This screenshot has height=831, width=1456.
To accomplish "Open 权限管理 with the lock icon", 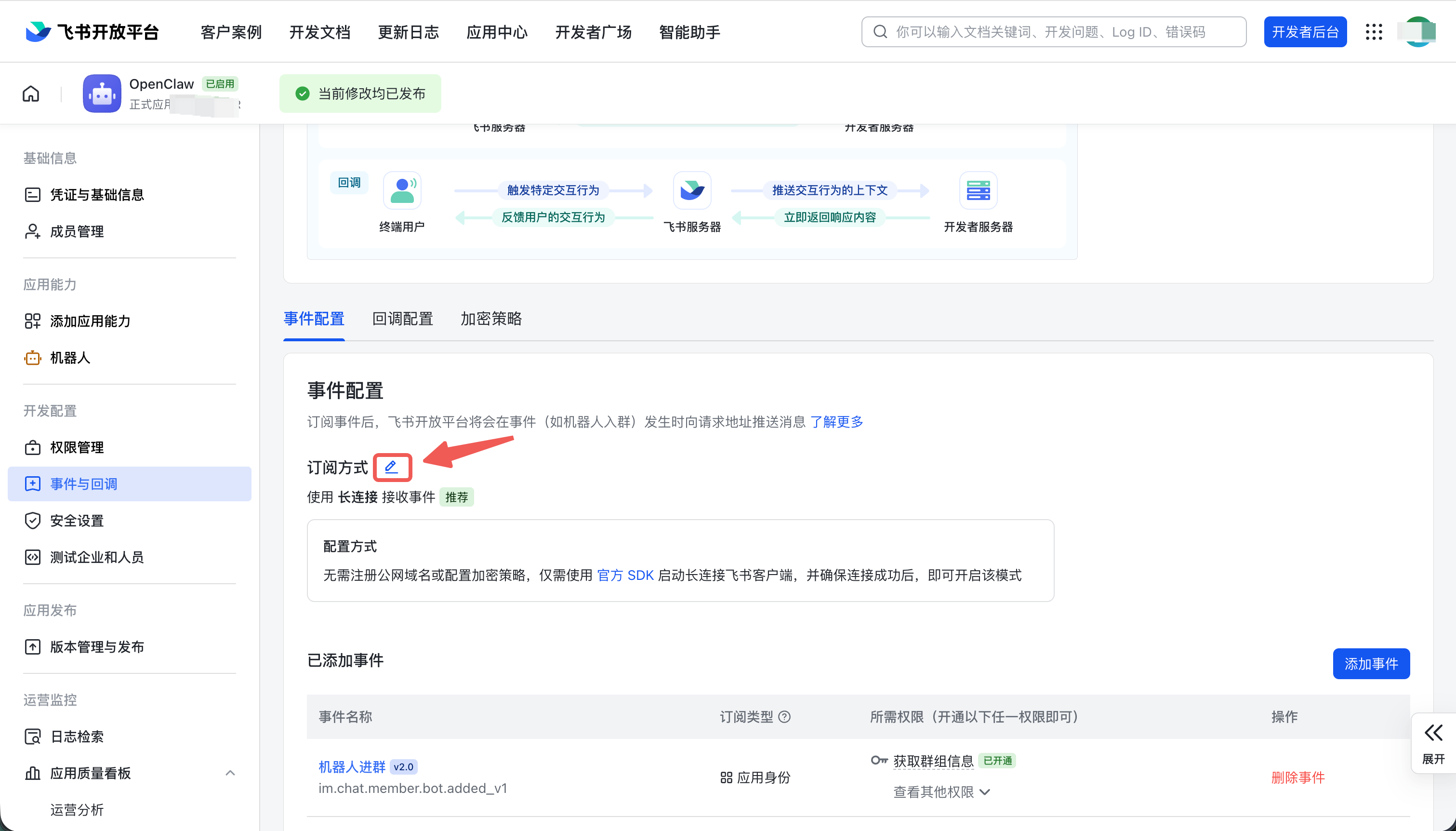I will click(x=32, y=447).
